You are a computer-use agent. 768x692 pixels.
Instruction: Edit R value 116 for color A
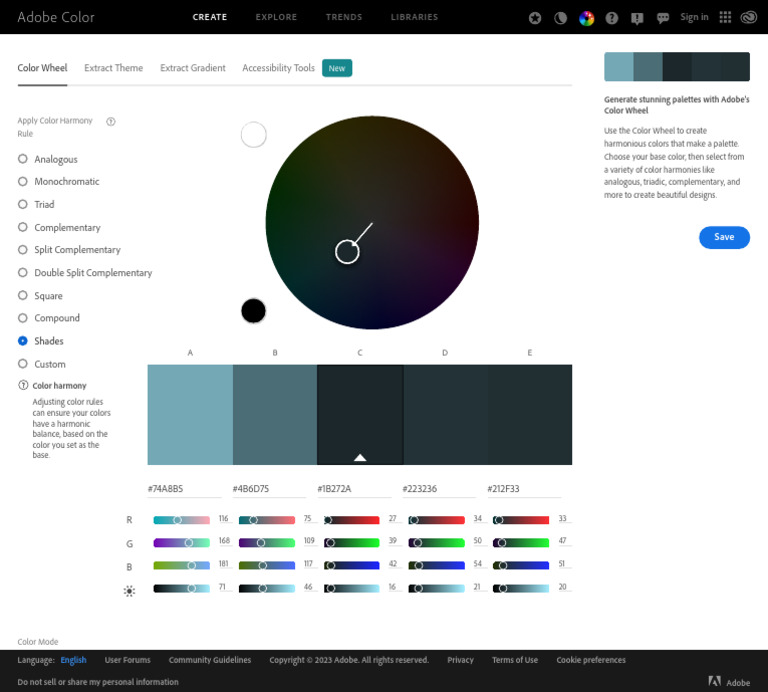click(224, 519)
